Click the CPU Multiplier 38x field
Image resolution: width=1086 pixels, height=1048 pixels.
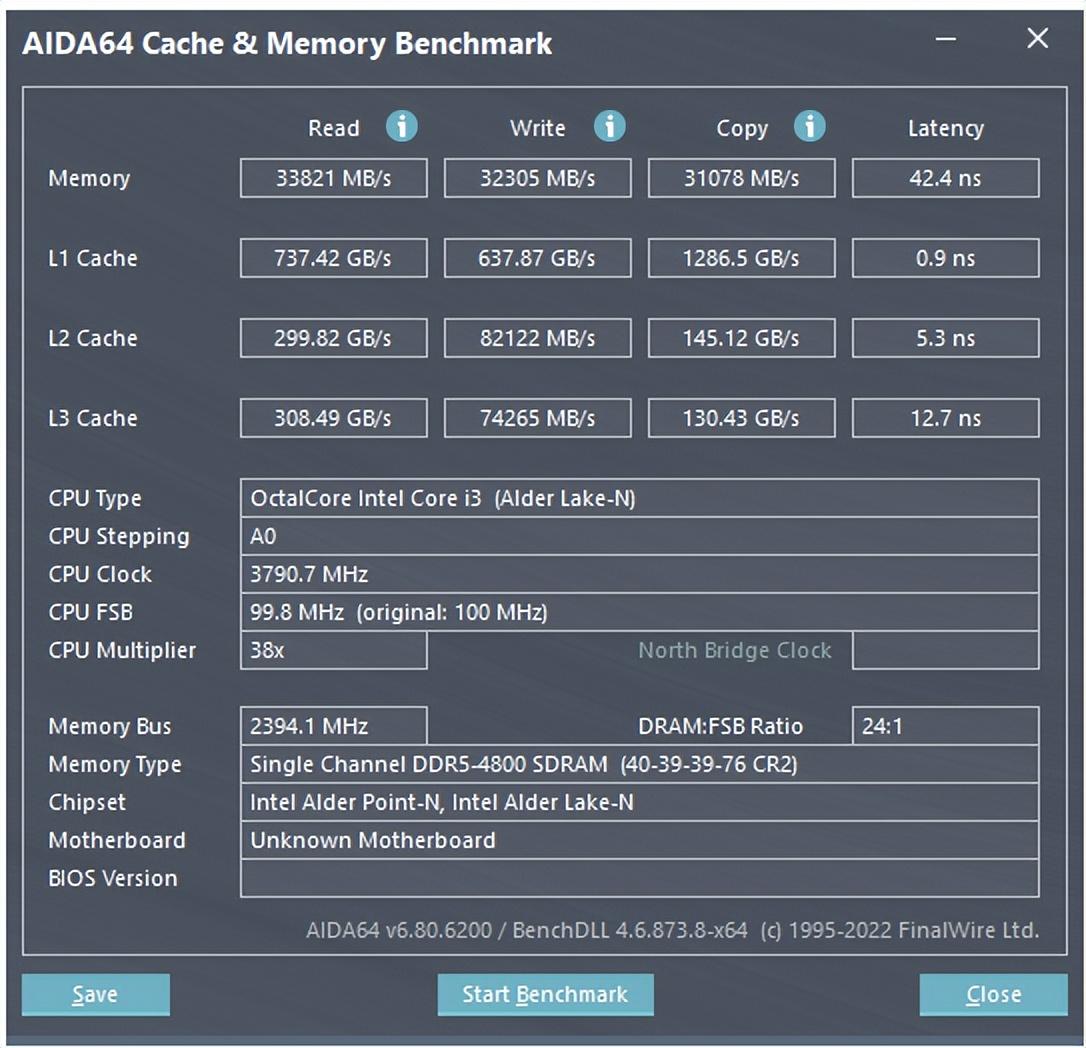tap(333, 650)
